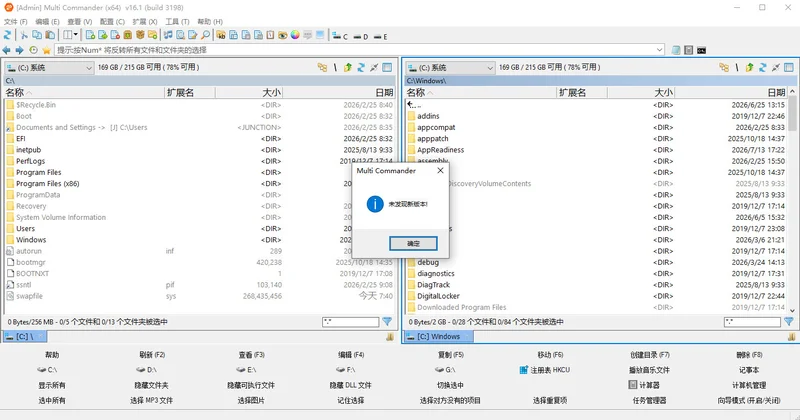Viewport: 800px width, 420px height.
Task: Open the command line history dropdown arrow
Action: tap(659, 50)
